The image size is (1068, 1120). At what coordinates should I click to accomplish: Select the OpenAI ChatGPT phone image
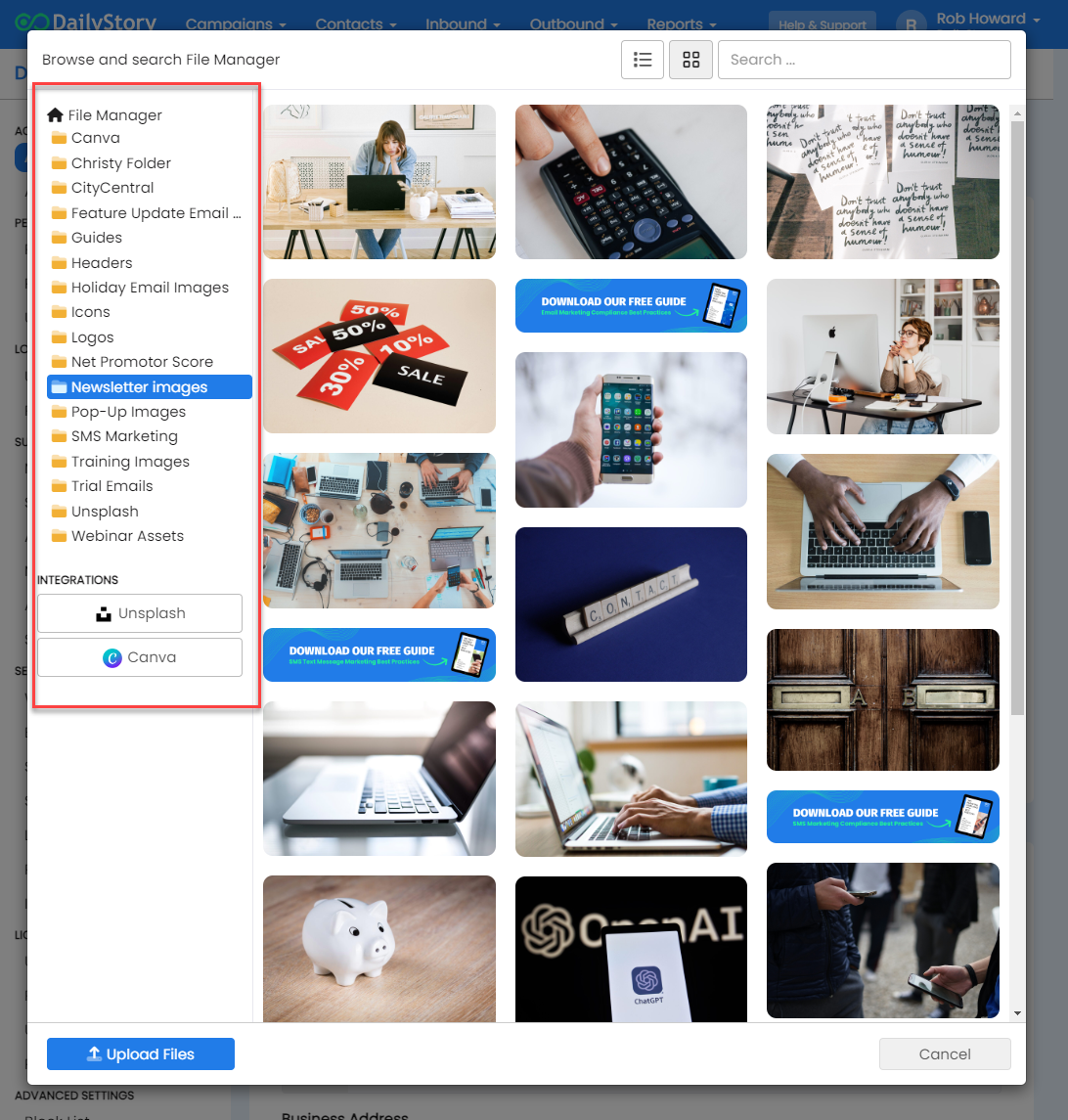[x=632, y=950]
